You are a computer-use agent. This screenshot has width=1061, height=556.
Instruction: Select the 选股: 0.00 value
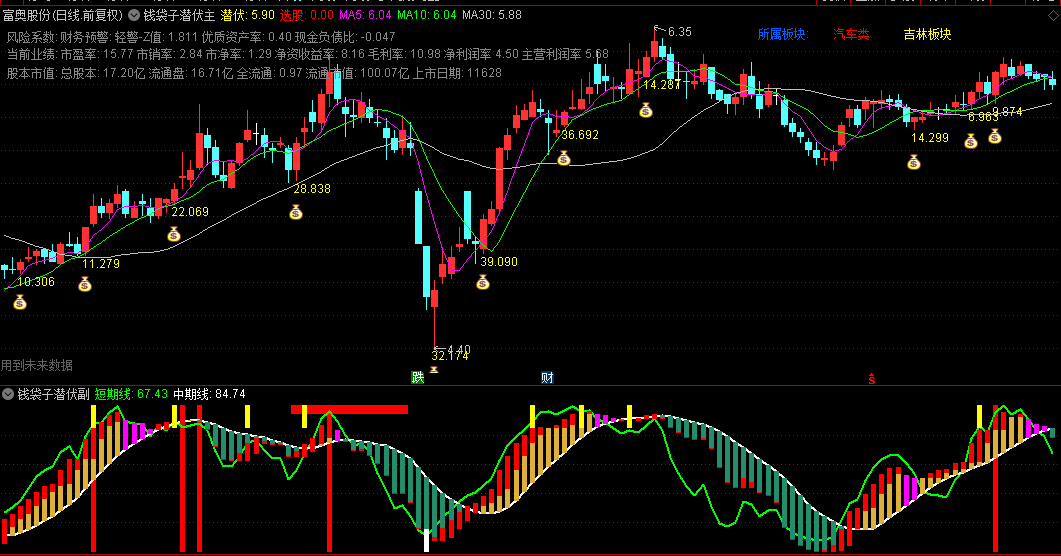307,15
